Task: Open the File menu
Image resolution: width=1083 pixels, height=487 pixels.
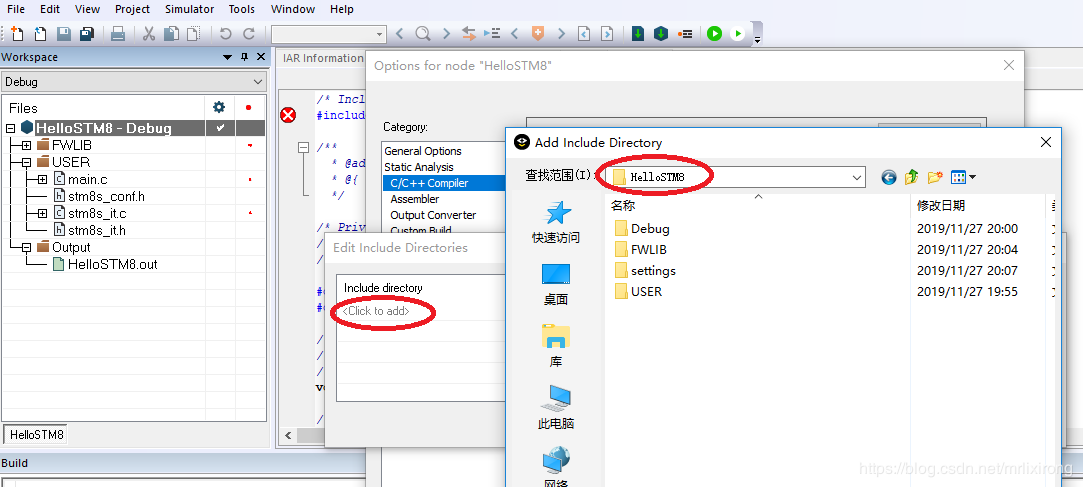Action: (x=16, y=9)
